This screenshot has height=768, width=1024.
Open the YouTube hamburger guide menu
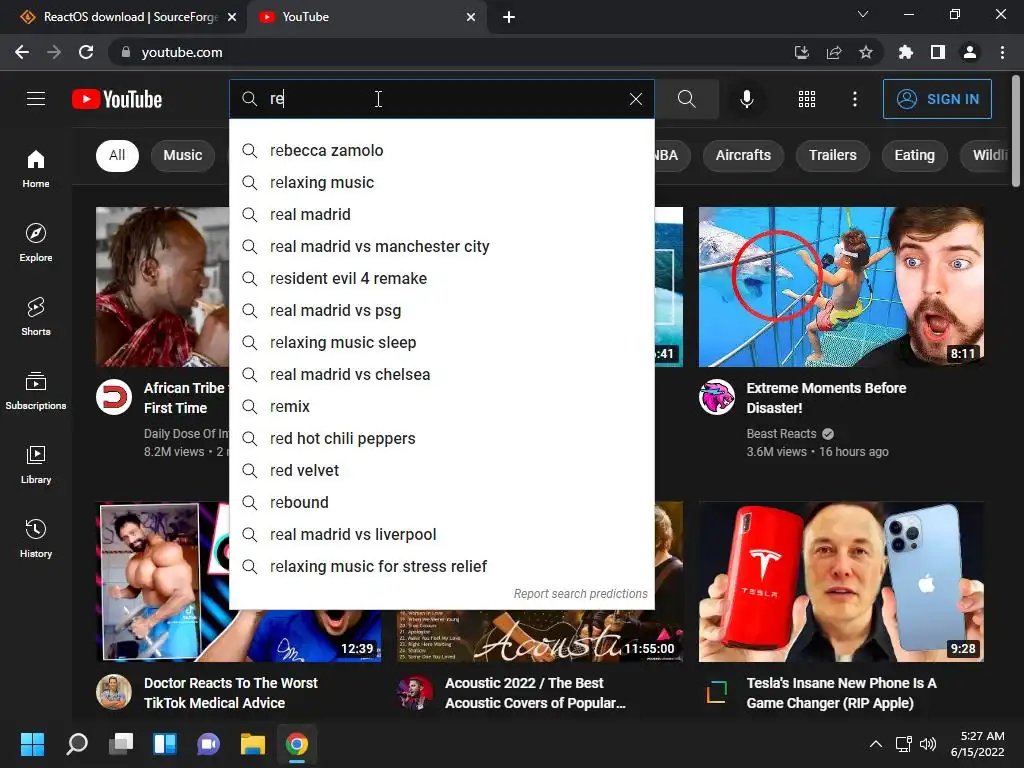coord(36,99)
